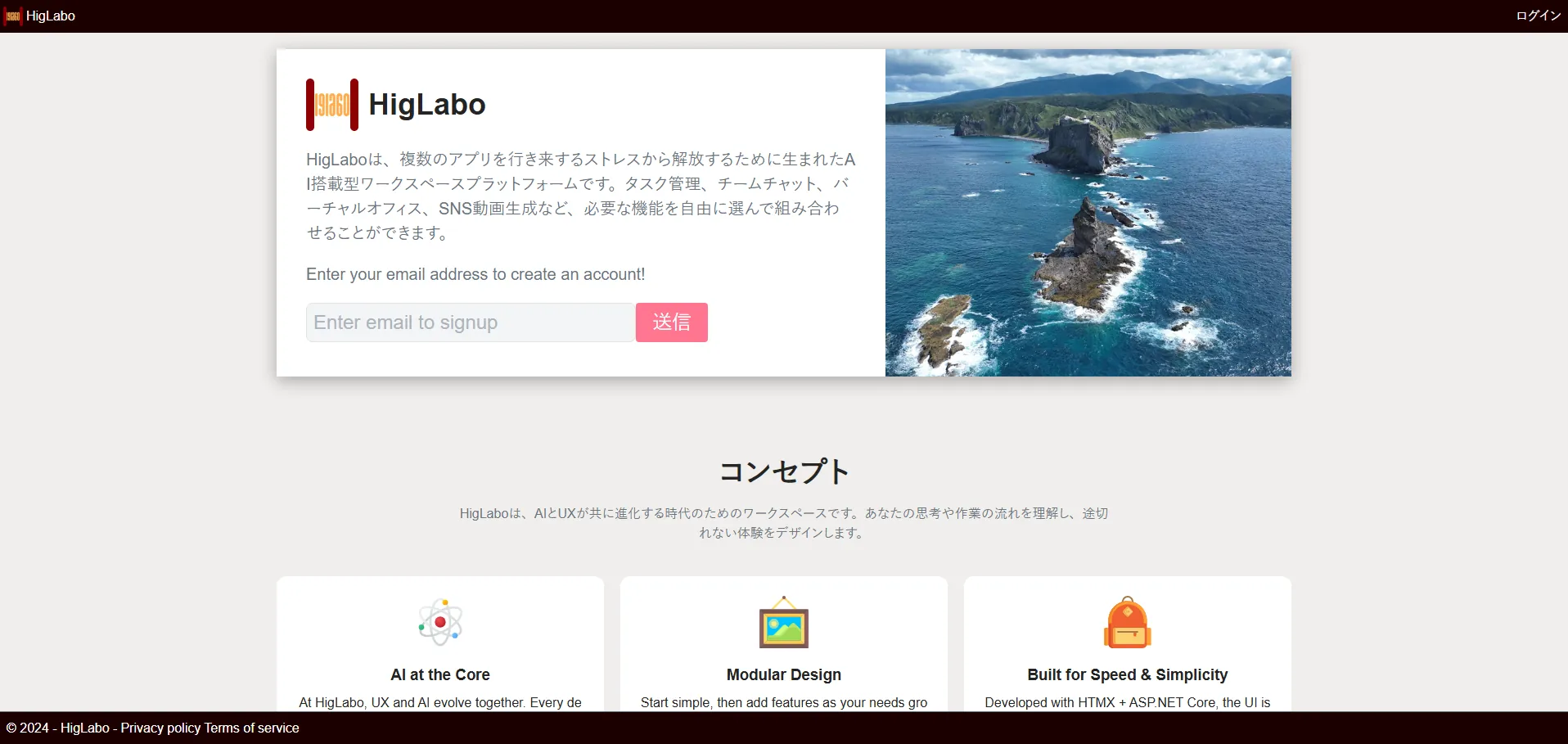The width and height of the screenshot is (1568, 744).
Task: Open the ログイン login link
Action: [1539, 16]
